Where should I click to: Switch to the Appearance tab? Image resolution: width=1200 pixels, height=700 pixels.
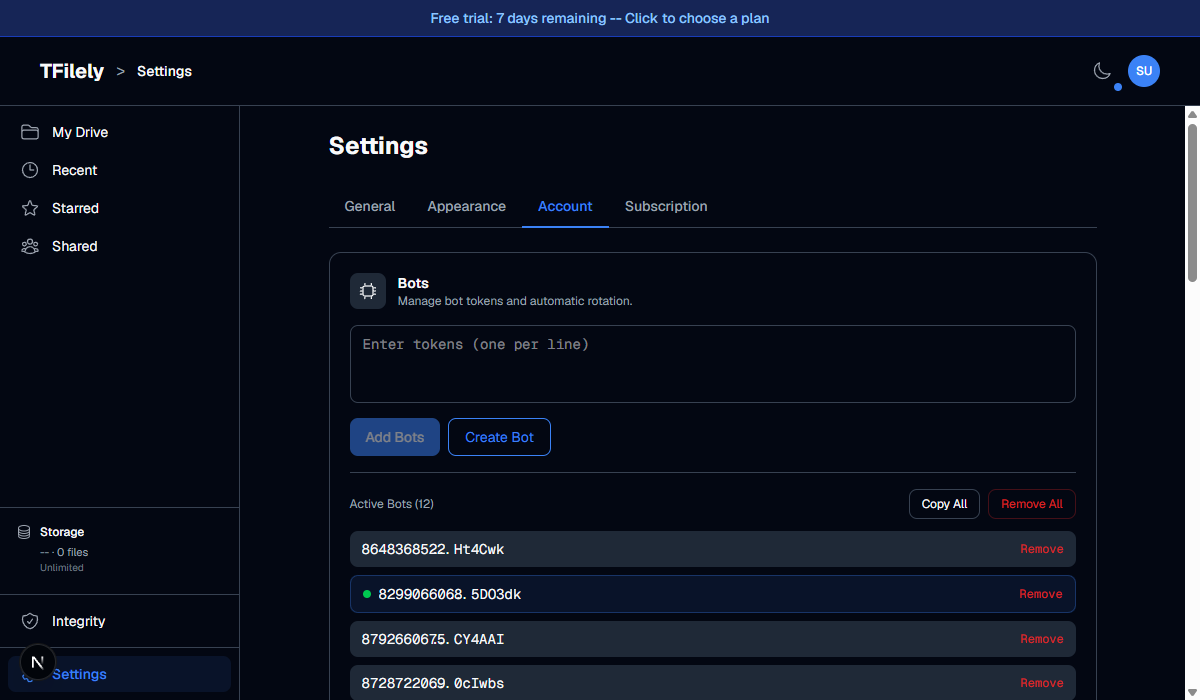[x=467, y=206]
